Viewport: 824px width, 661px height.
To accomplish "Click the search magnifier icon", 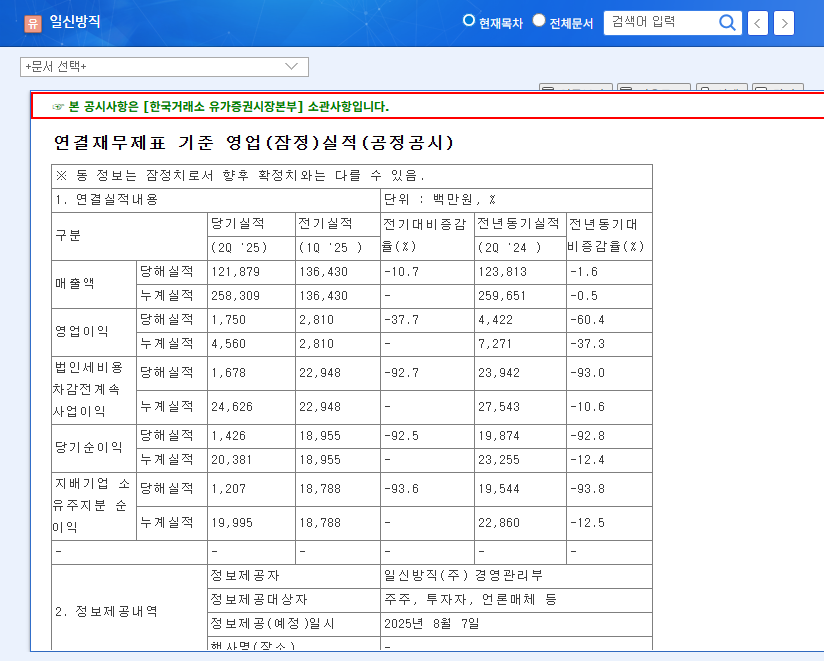I will coord(728,22).
